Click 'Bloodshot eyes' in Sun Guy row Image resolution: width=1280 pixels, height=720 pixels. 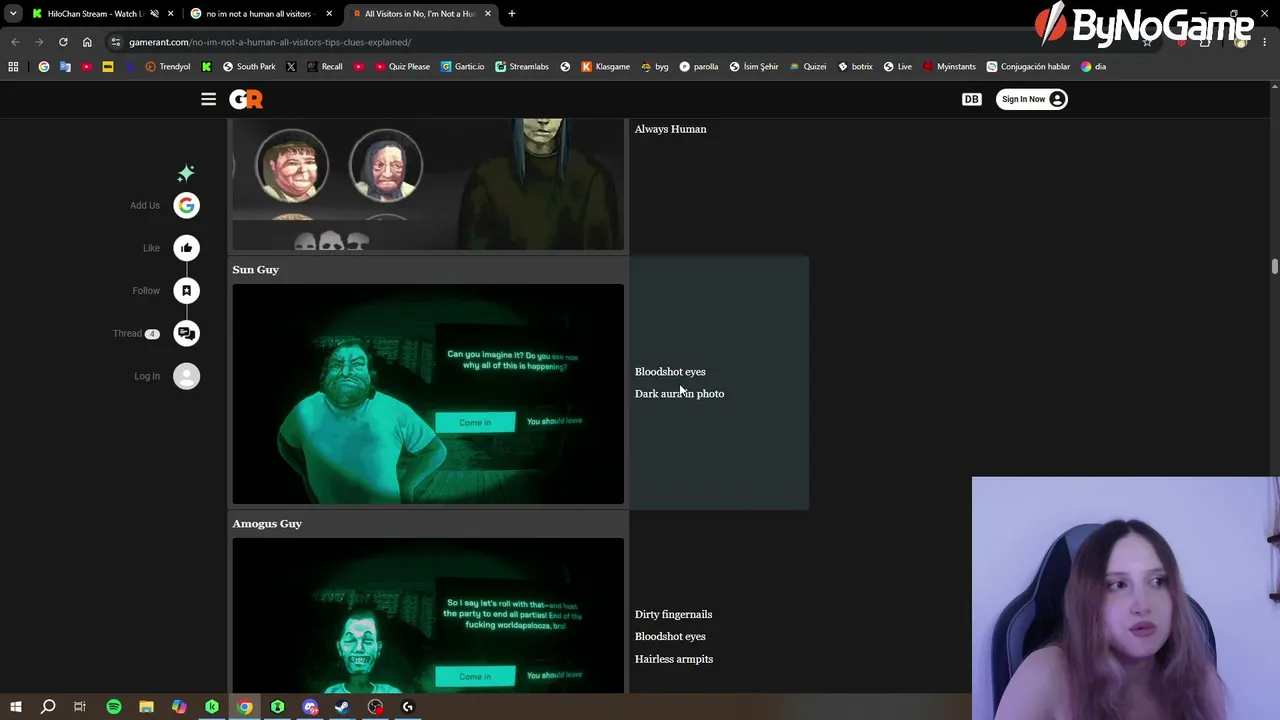670,371
